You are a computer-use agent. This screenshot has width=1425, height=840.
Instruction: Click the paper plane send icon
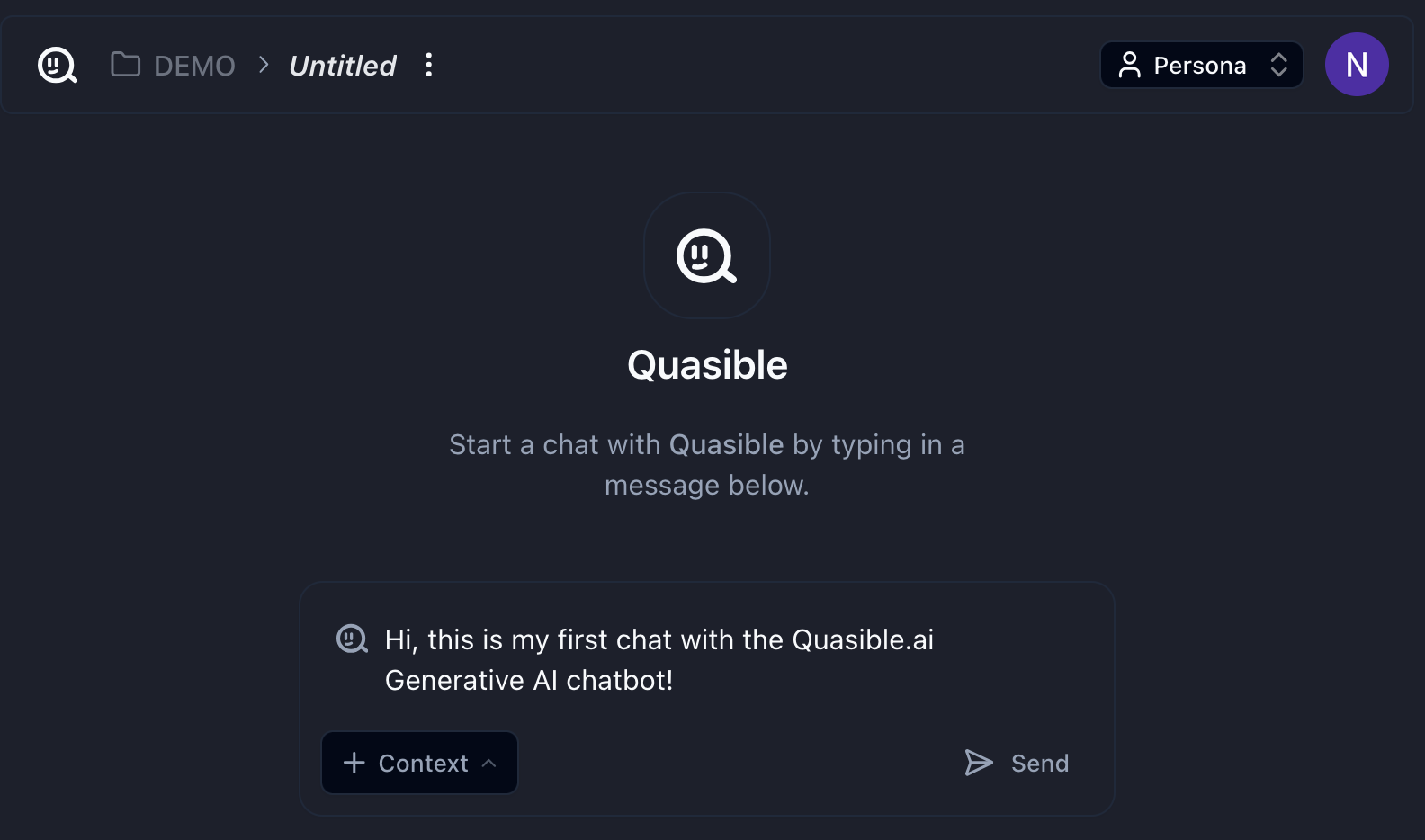[x=979, y=763]
